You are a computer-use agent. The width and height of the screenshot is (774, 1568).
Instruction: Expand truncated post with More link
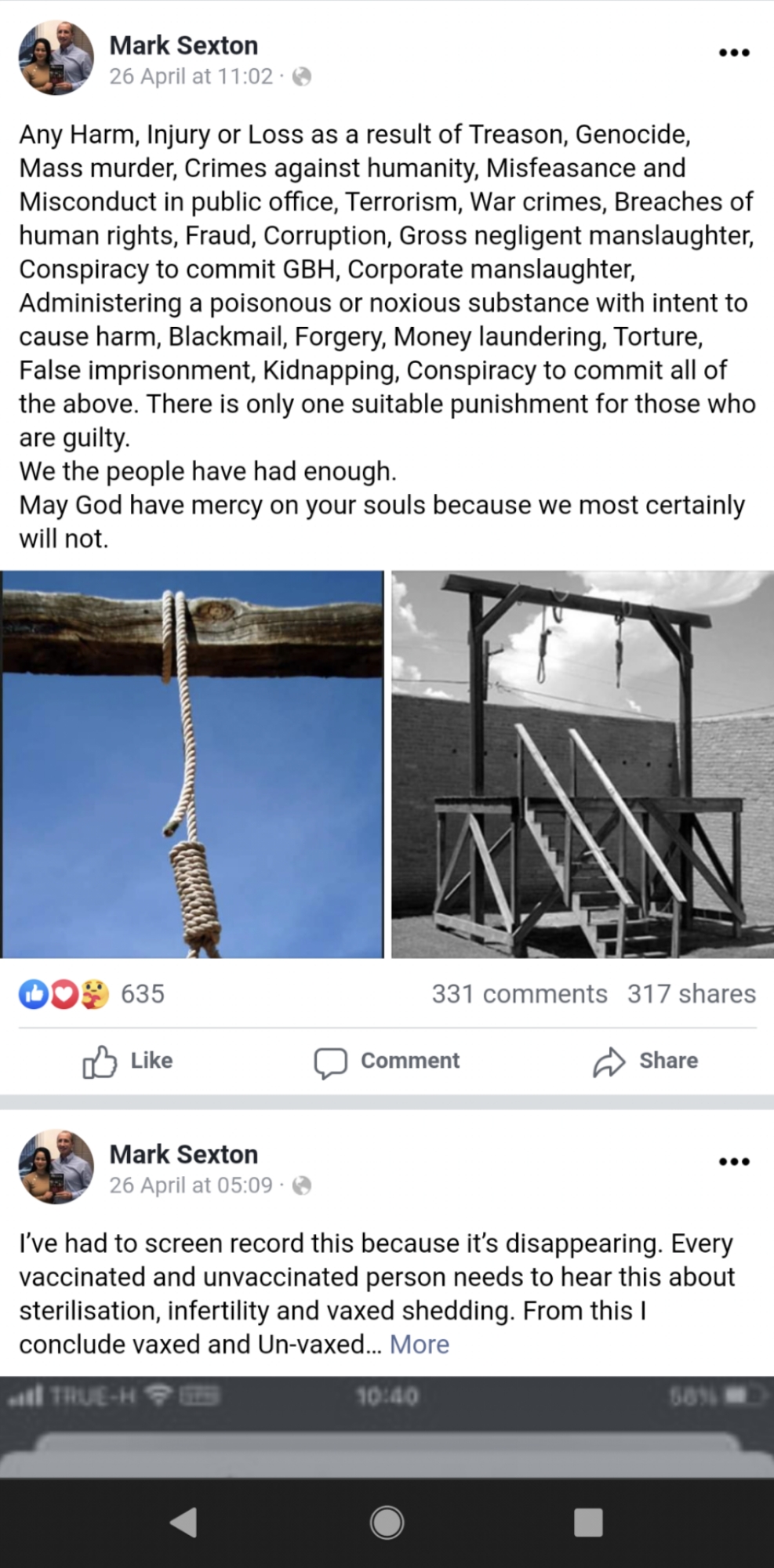[x=420, y=1344]
